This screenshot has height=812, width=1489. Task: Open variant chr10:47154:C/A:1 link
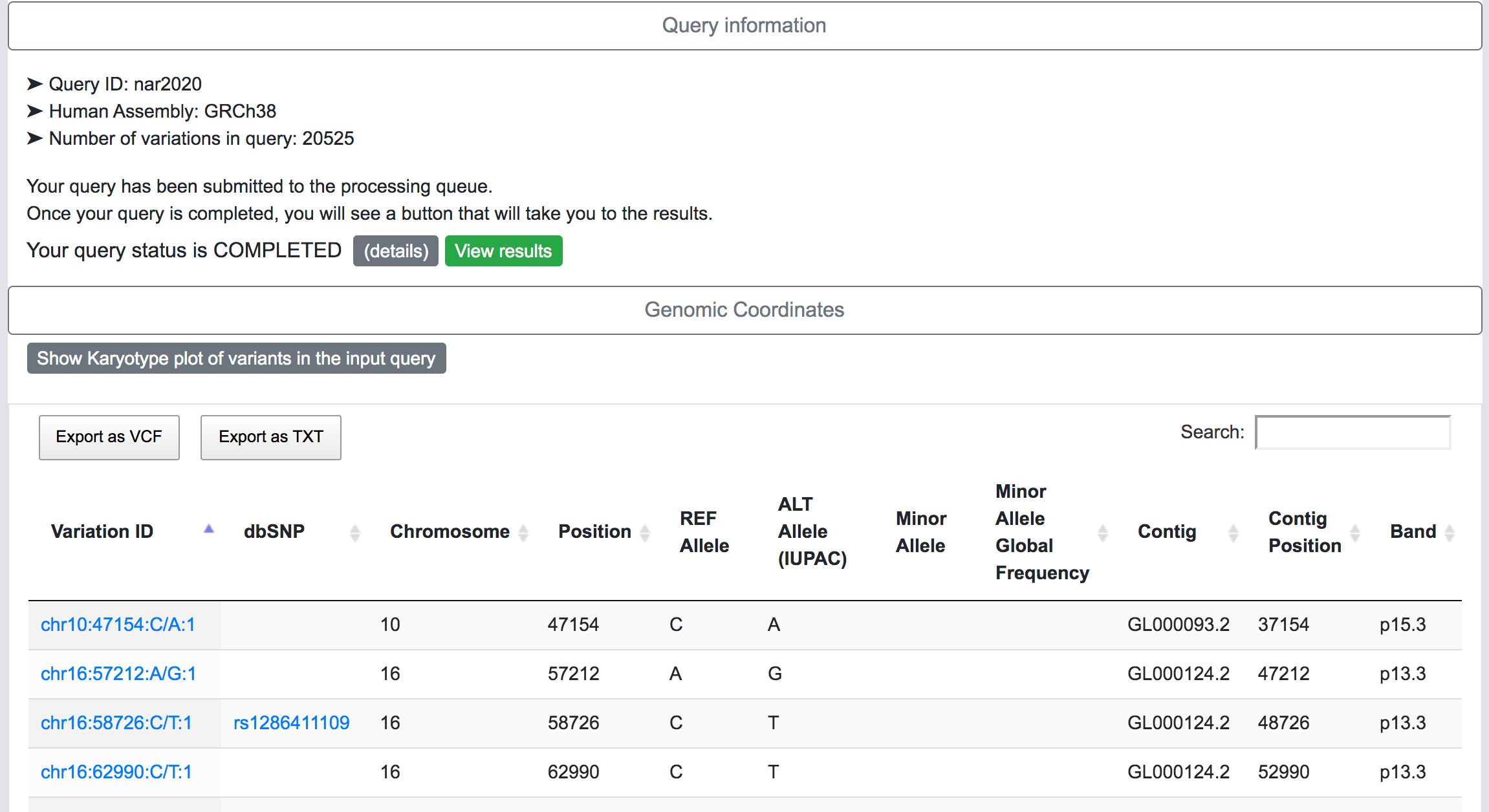point(118,625)
